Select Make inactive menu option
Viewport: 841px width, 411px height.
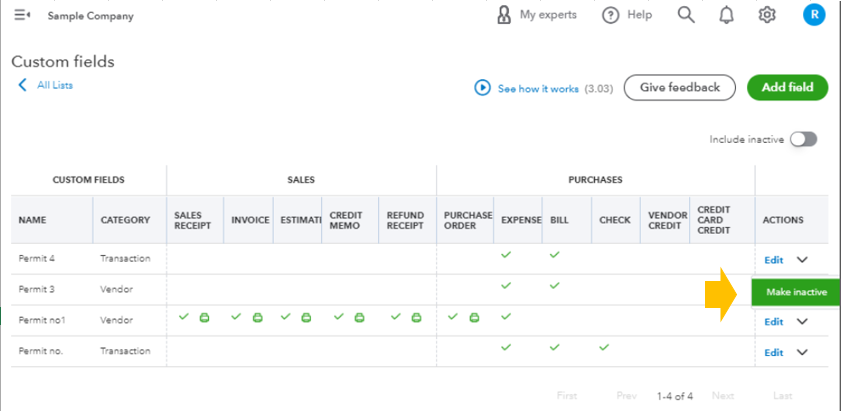coord(796,292)
